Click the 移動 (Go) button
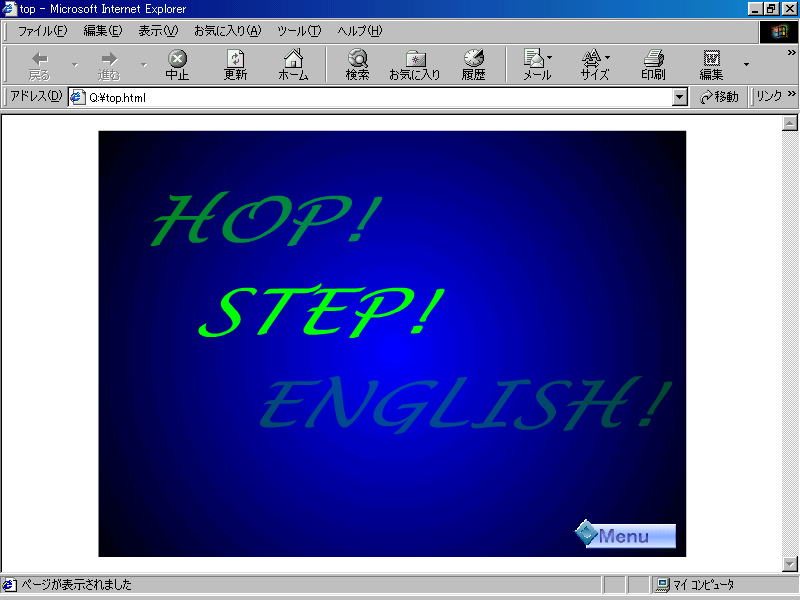Viewport: 800px width, 600px height. [719, 97]
